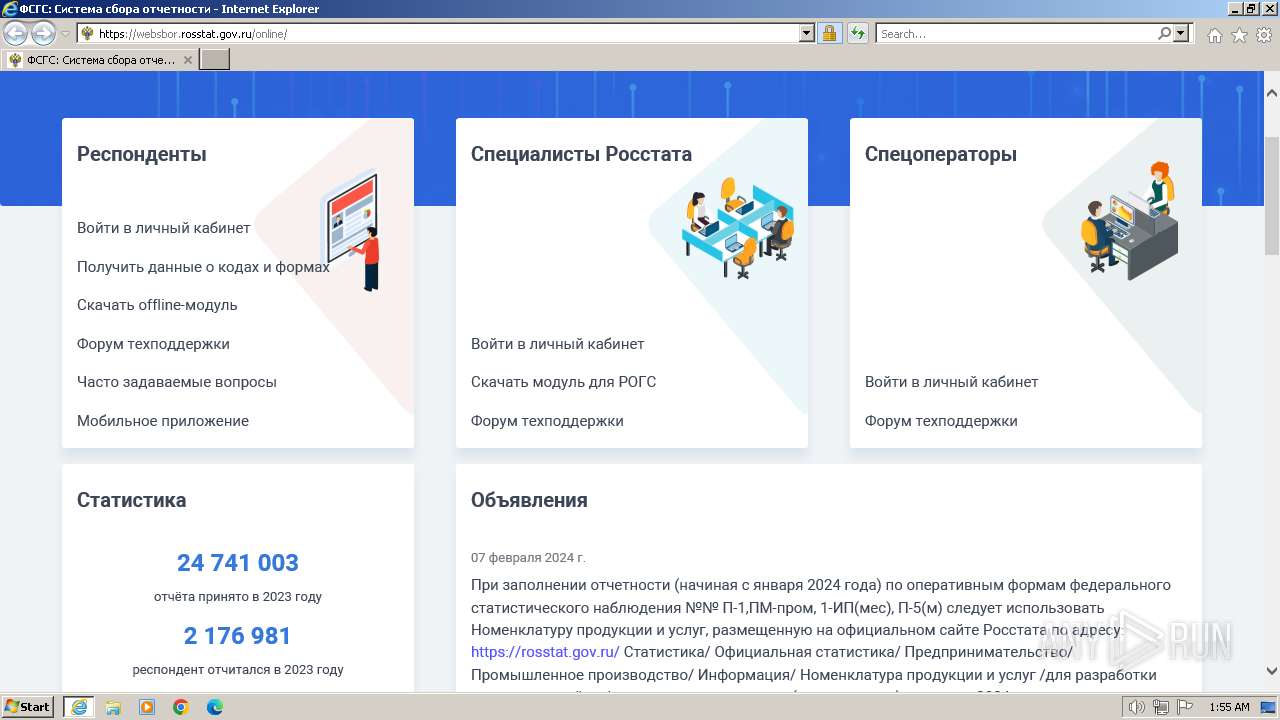
Task: Click the Спецоператоры heading
Action: pyautogui.click(x=941, y=154)
